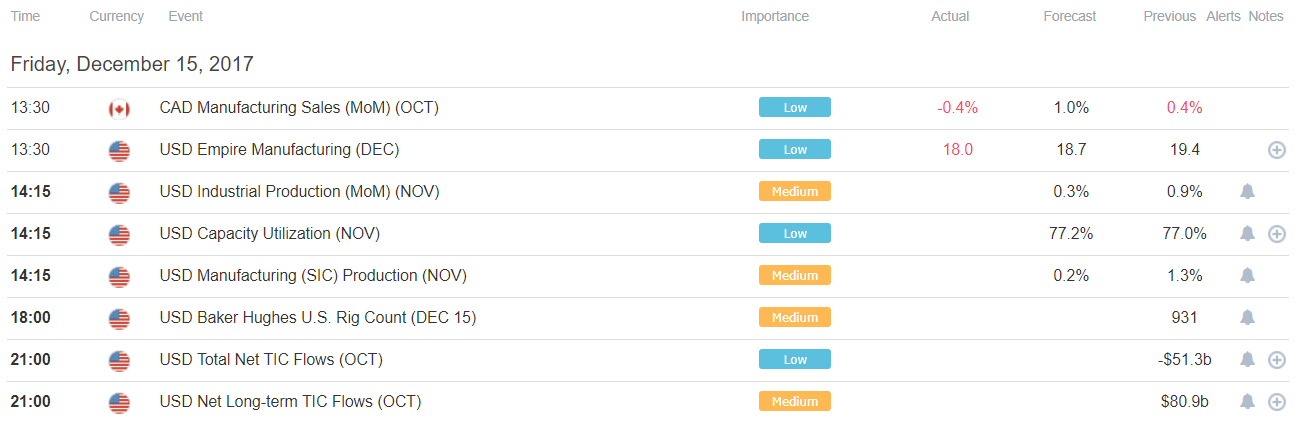This screenshot has width=1298, height=434.
Task: Click US flag beside Empire Manufacturing
Action: [119, 151]
